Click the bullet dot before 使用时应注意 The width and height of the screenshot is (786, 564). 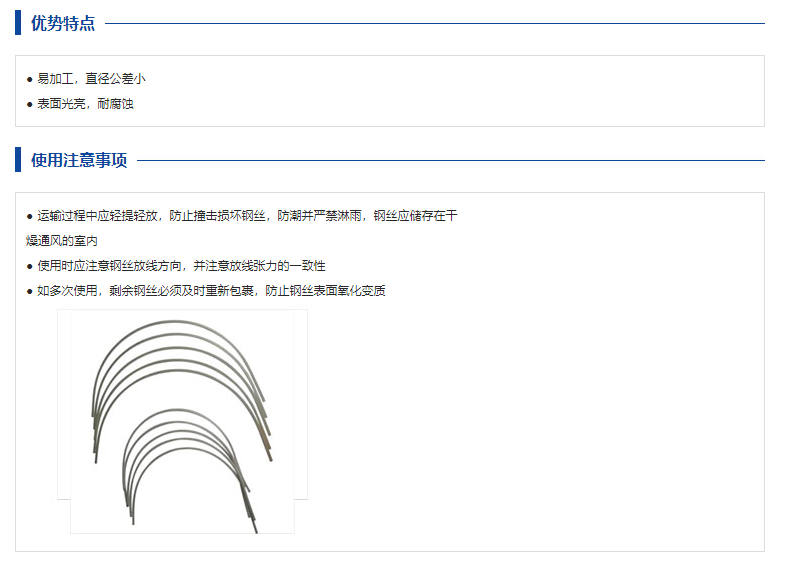point(30,266)
